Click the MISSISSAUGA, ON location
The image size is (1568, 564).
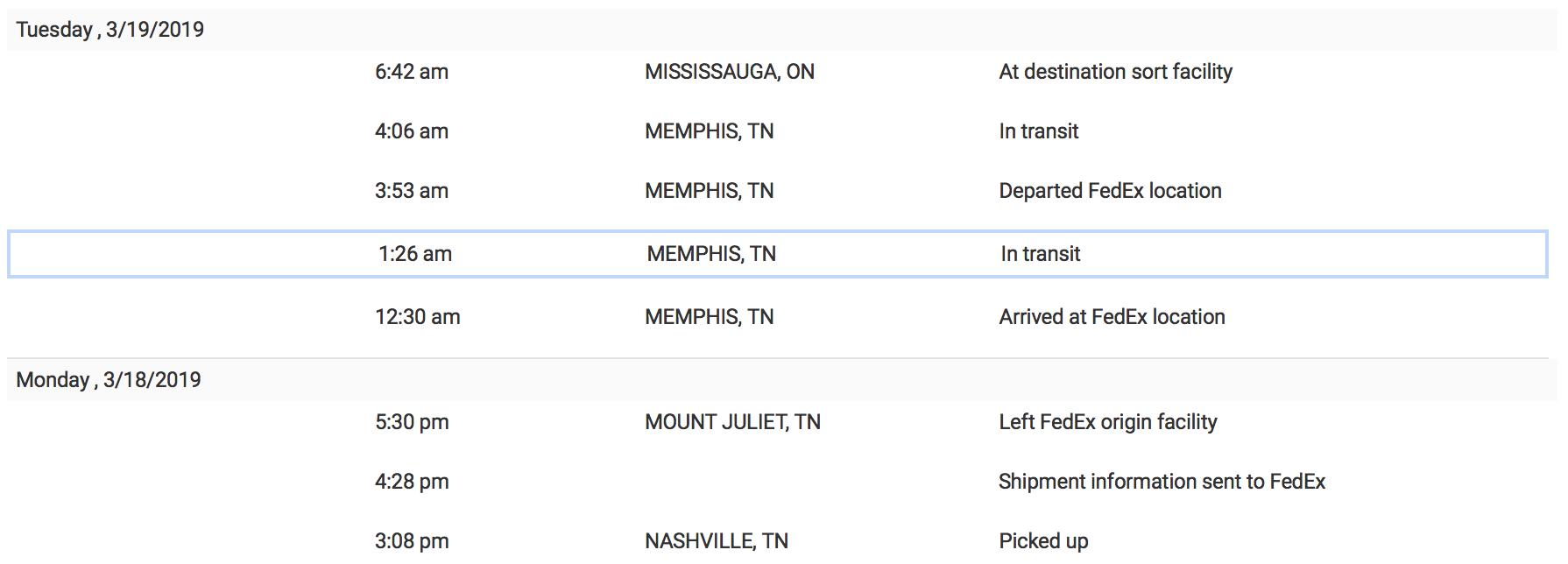click(x=730, y=72)
